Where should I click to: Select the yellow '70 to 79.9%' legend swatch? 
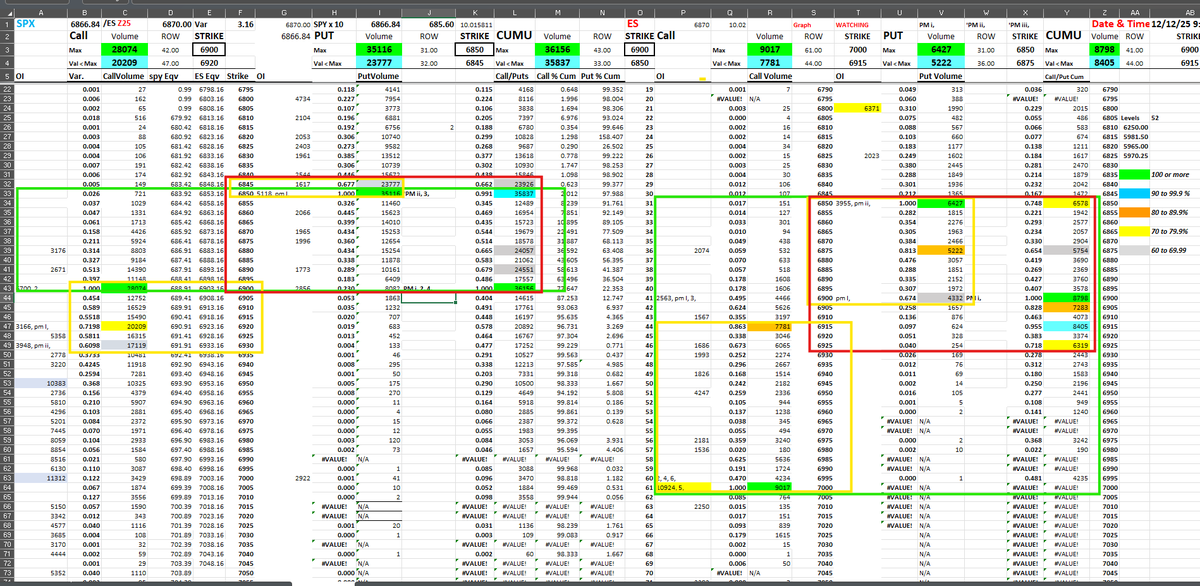[1135, 232]
